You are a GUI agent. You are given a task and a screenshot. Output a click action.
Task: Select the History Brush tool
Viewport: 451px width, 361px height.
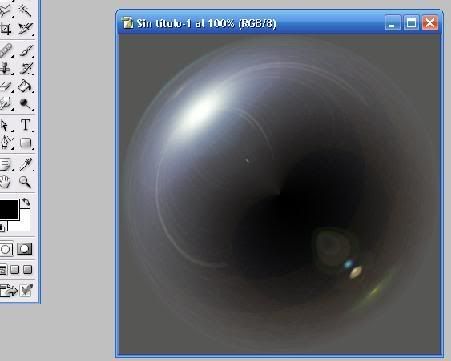pos(25,68)
